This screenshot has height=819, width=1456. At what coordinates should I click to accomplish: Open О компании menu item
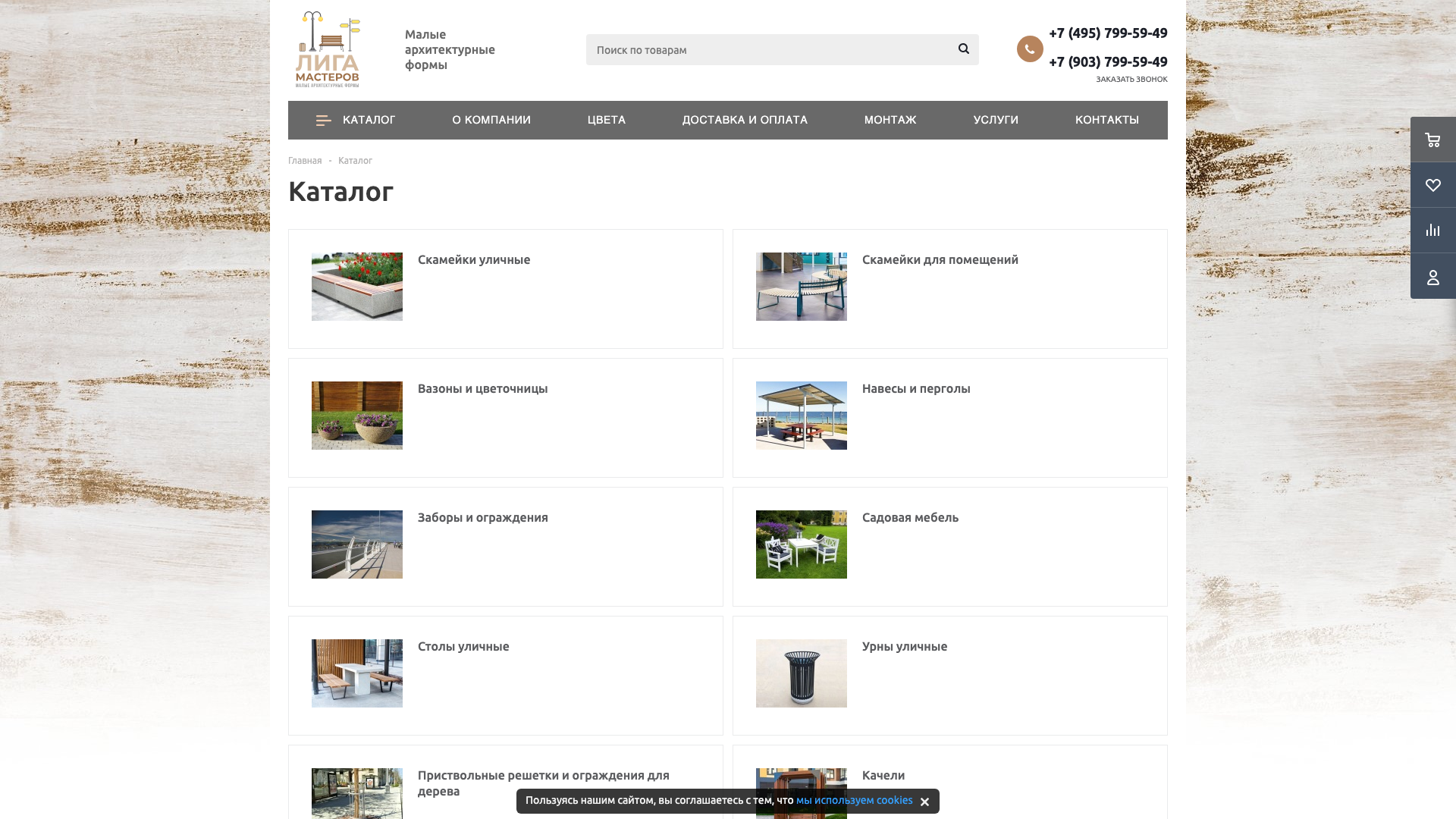(x=491, y=120)
